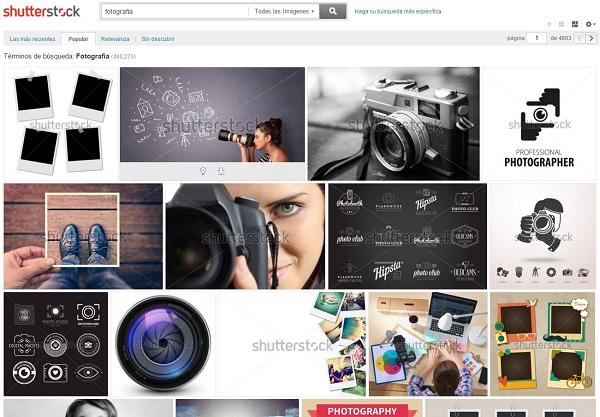
Task: Open hands holding camera illustration
Action: click(542, 236)
